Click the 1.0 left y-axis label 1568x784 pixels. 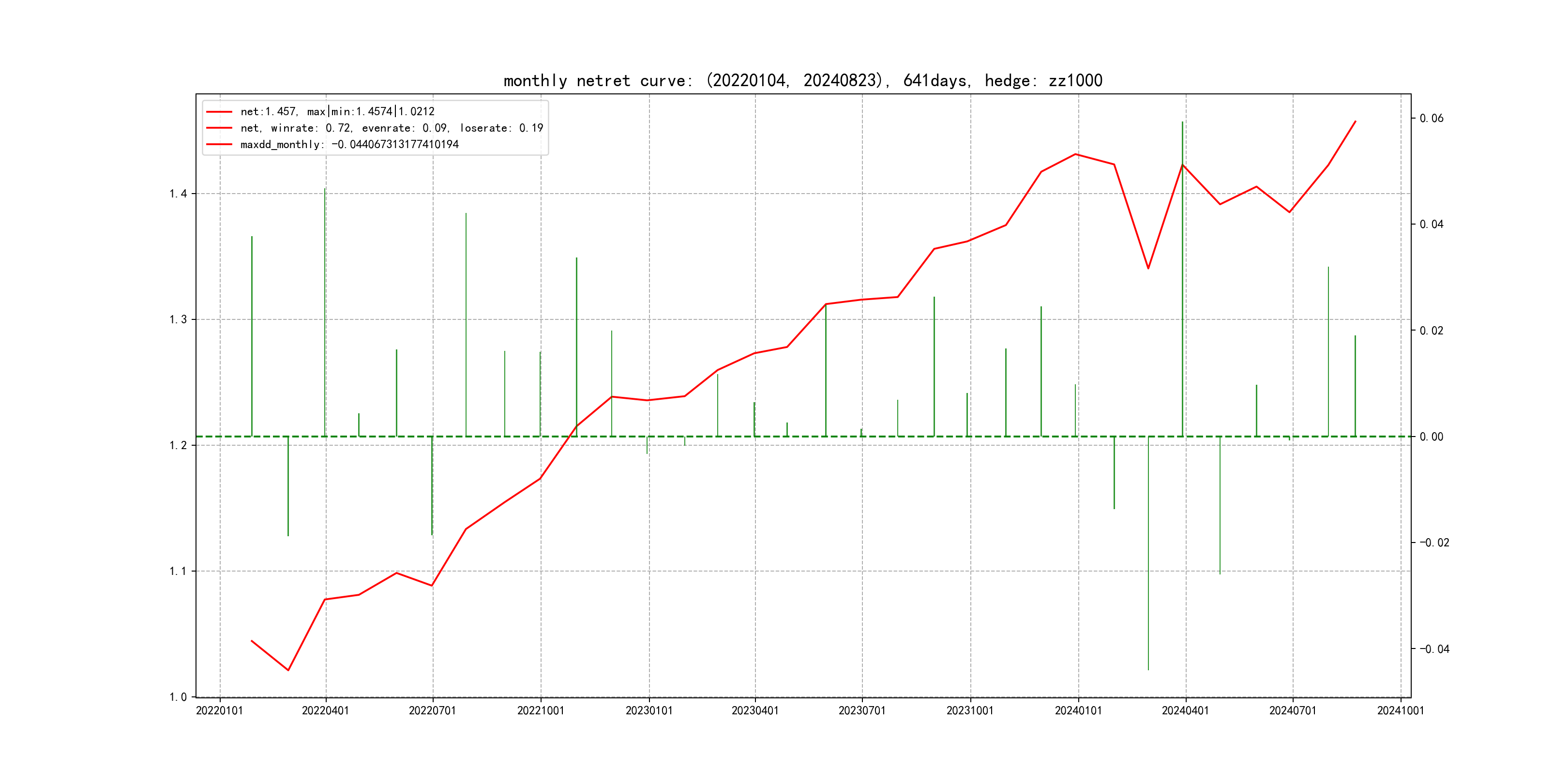coord(179,697)
